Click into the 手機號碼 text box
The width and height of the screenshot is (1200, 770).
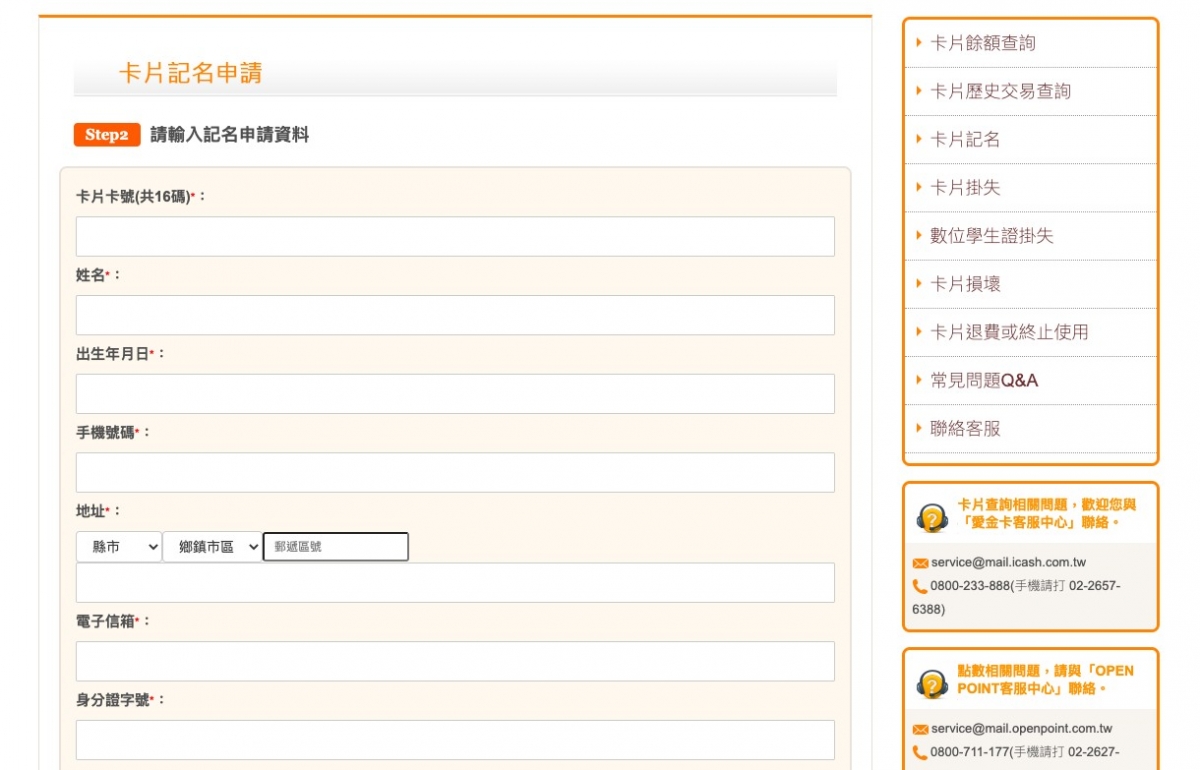[x=455, y=473]
